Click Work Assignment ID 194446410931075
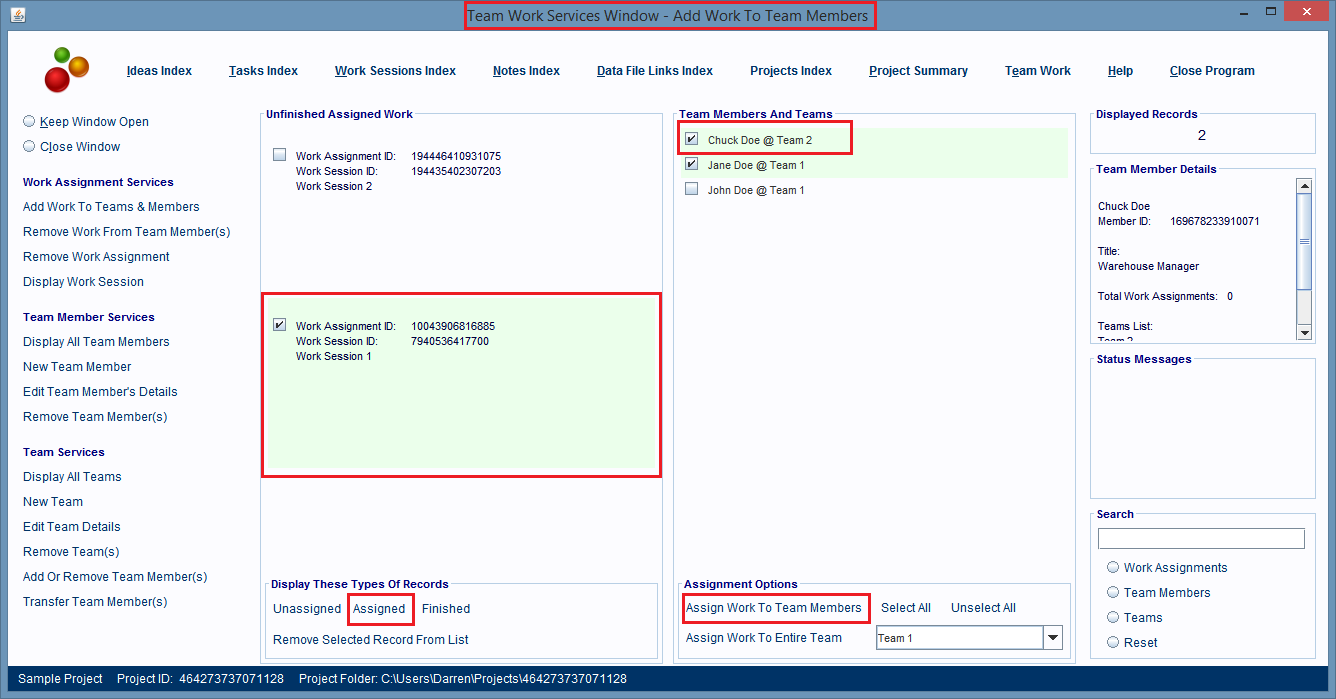Screen dimensions: 1336x699 [456, 157]
